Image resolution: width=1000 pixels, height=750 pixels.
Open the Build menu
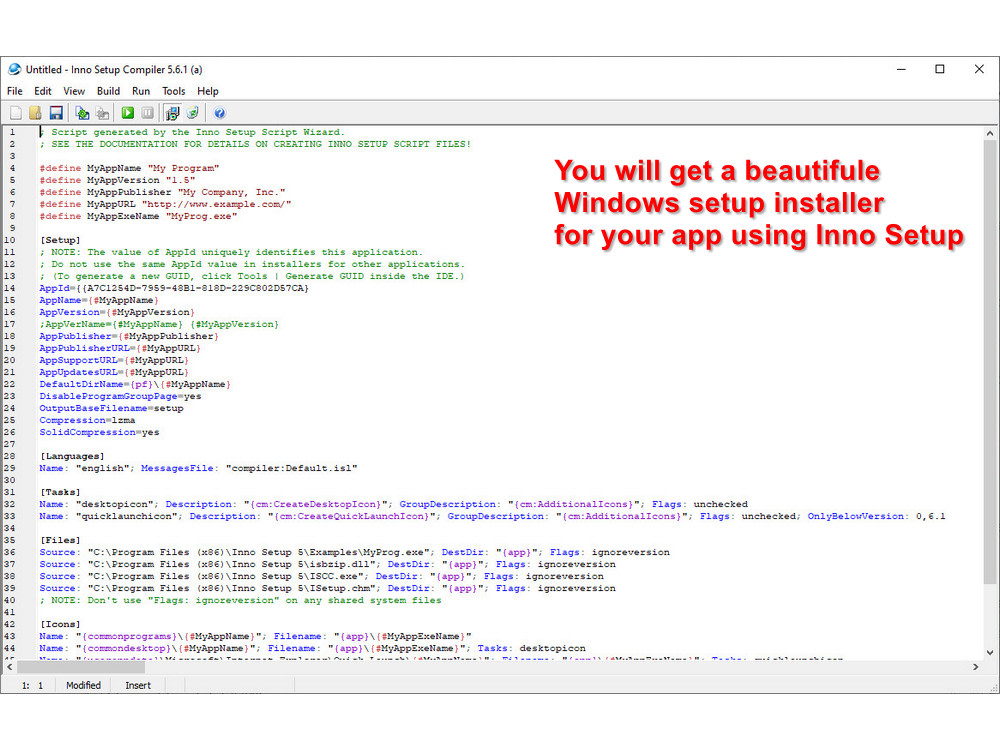point(108,91)
